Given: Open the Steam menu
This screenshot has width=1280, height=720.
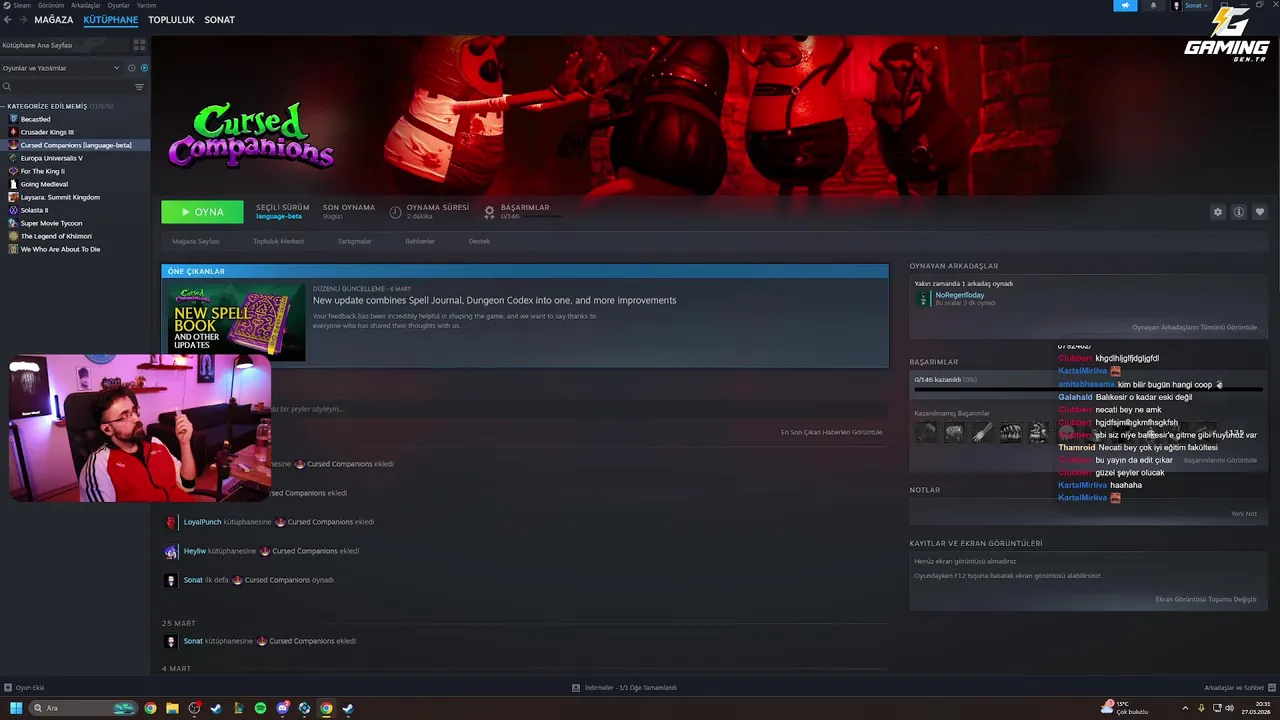Looking at the screenshot, I should 22,5.
